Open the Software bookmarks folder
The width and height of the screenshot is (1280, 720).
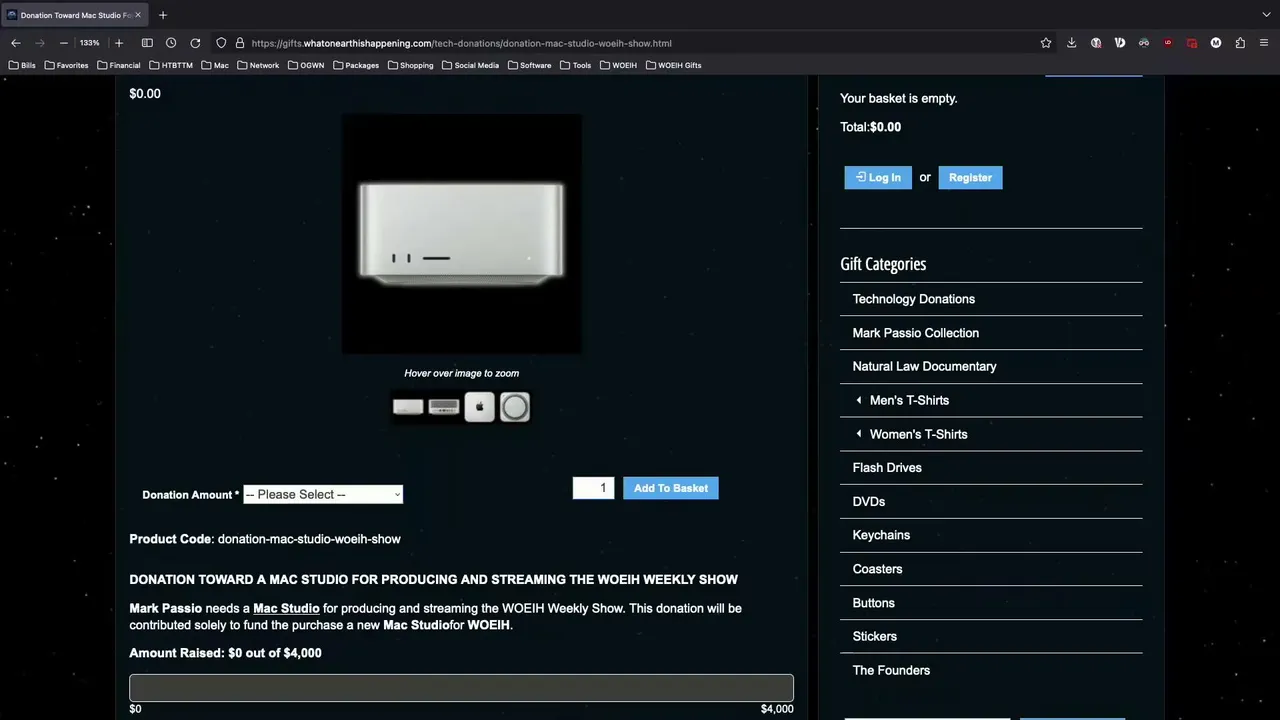(x=530, y=65)
